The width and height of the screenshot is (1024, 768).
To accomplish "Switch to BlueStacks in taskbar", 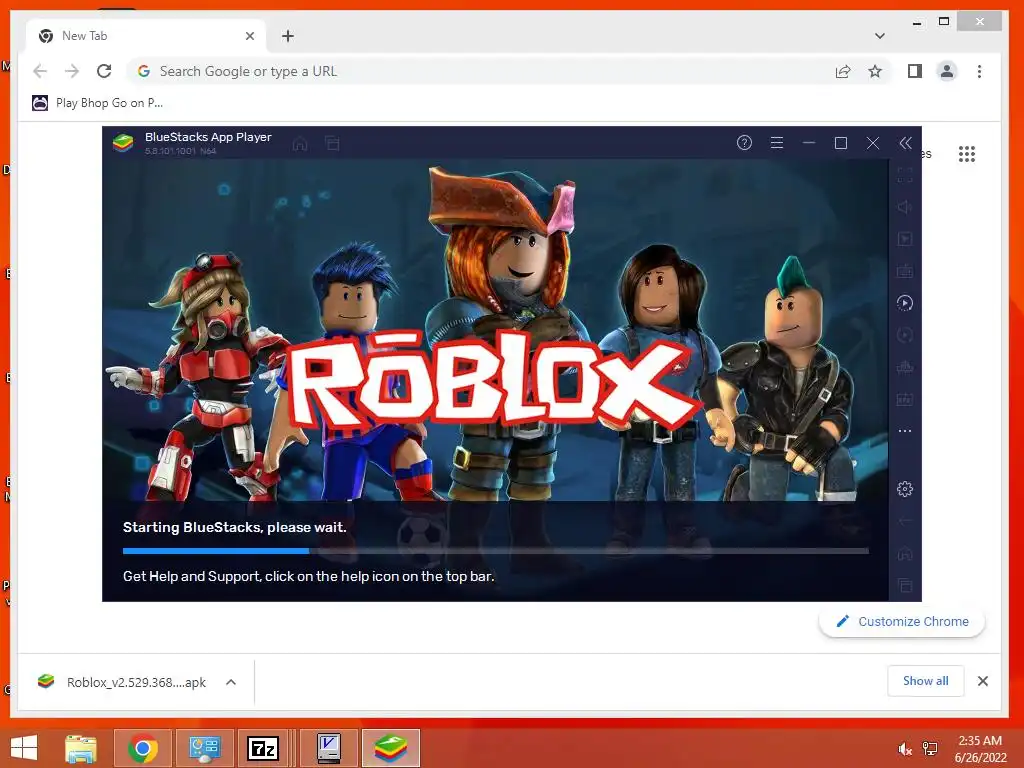I will 391,748.
